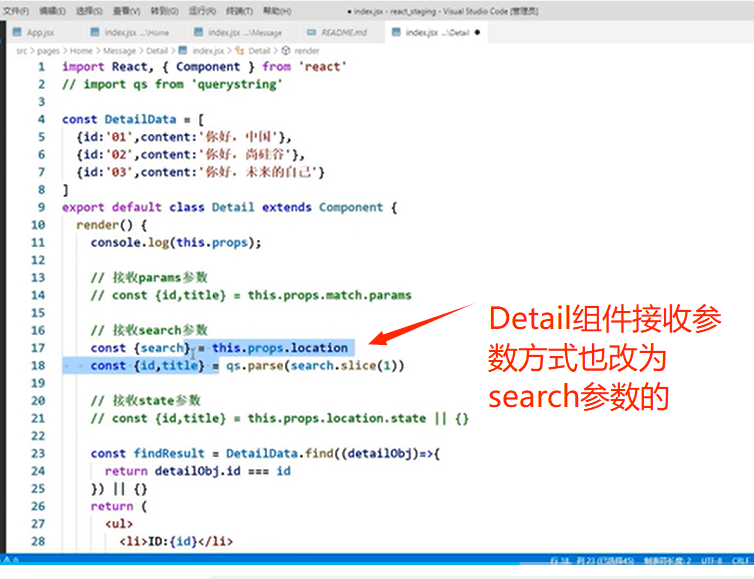
Task: Switch to the App.jsx editor tab
Action: tap(40, 33)
